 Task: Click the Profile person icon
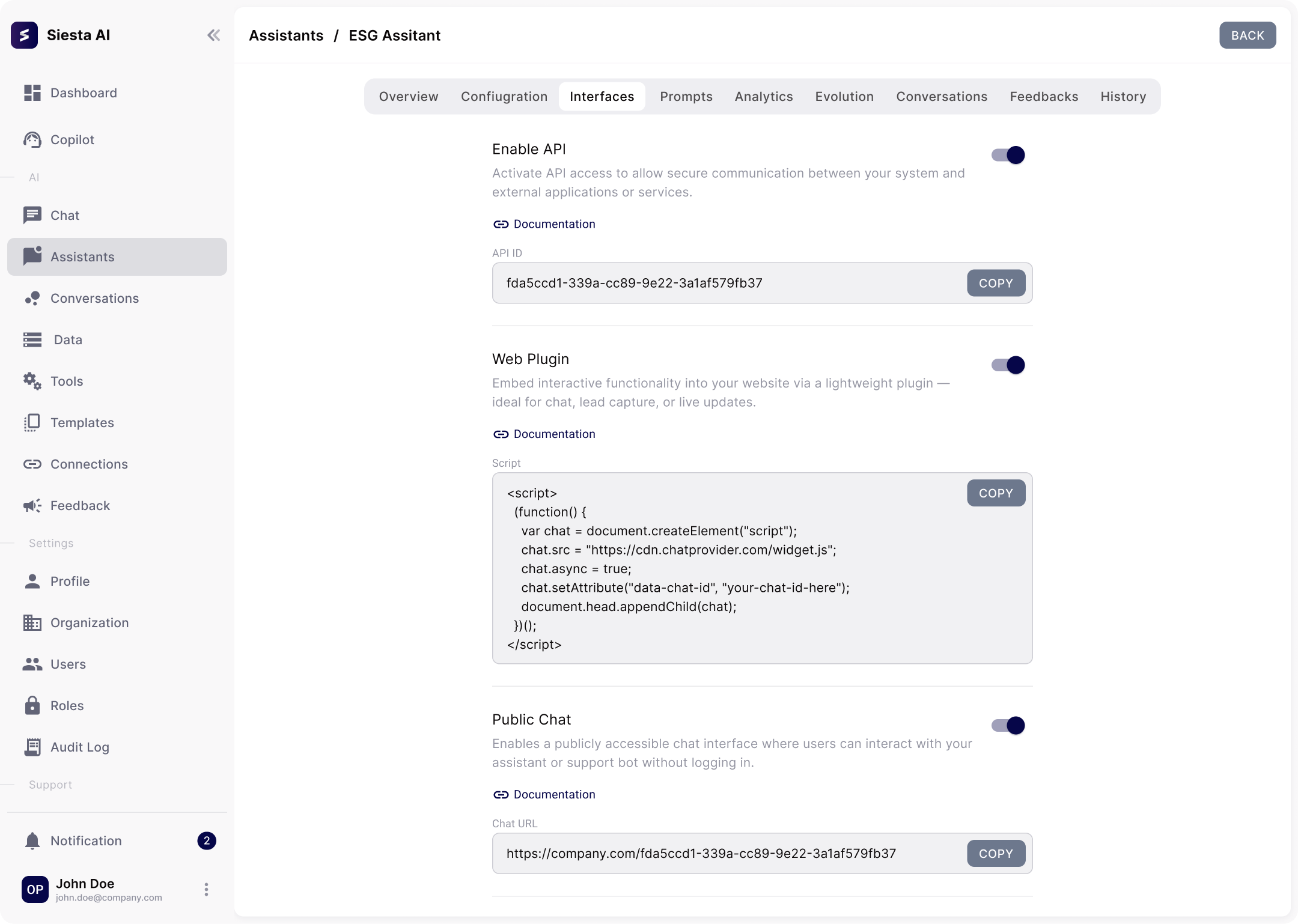[x=32, y=581]
